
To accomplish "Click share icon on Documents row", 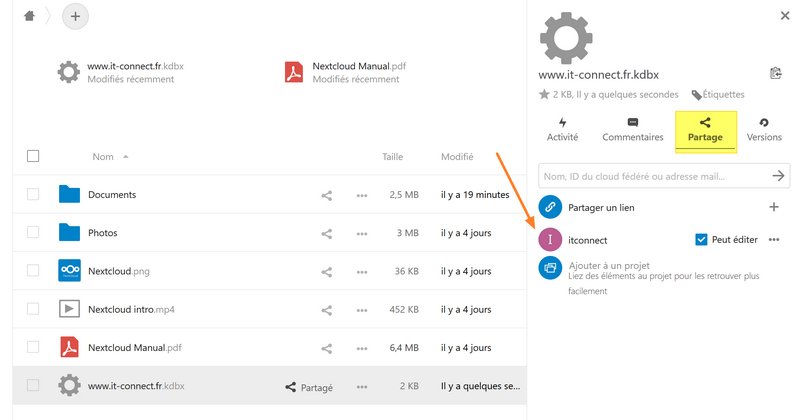I will (x=326, y=195).
